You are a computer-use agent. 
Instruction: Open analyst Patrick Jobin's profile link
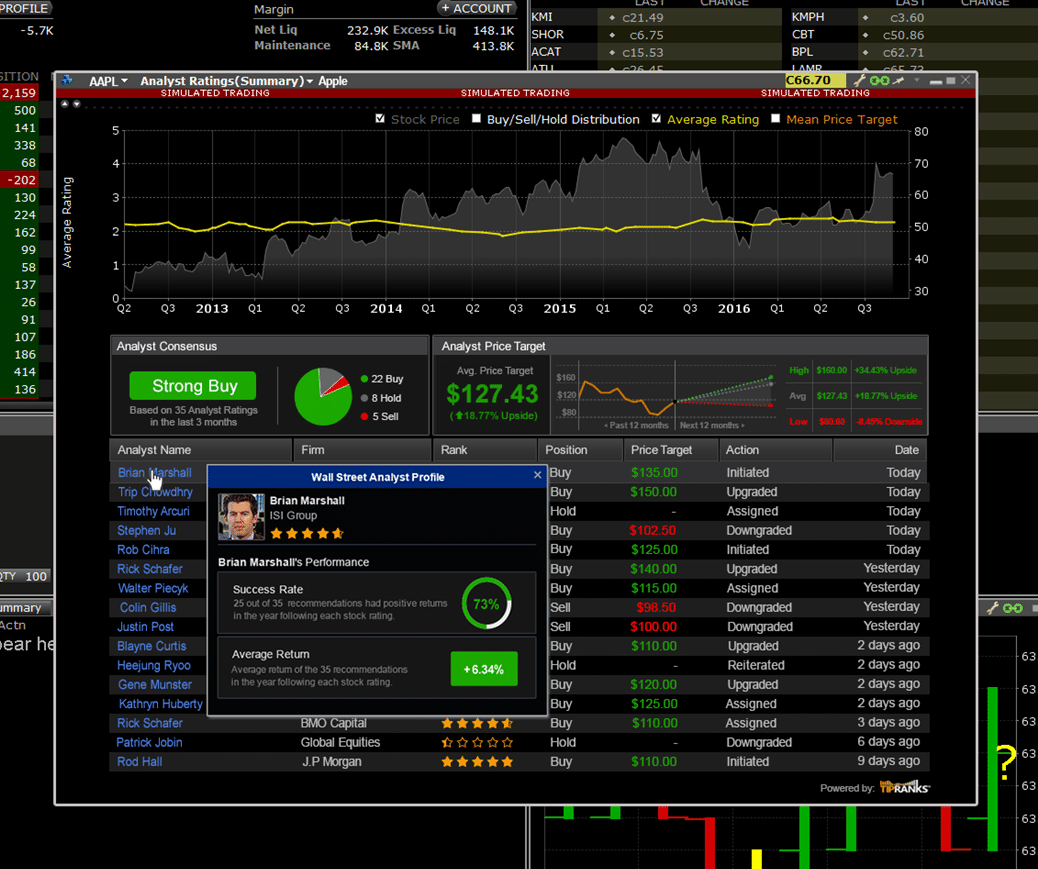pyautogui.click(x=149, y=742)
